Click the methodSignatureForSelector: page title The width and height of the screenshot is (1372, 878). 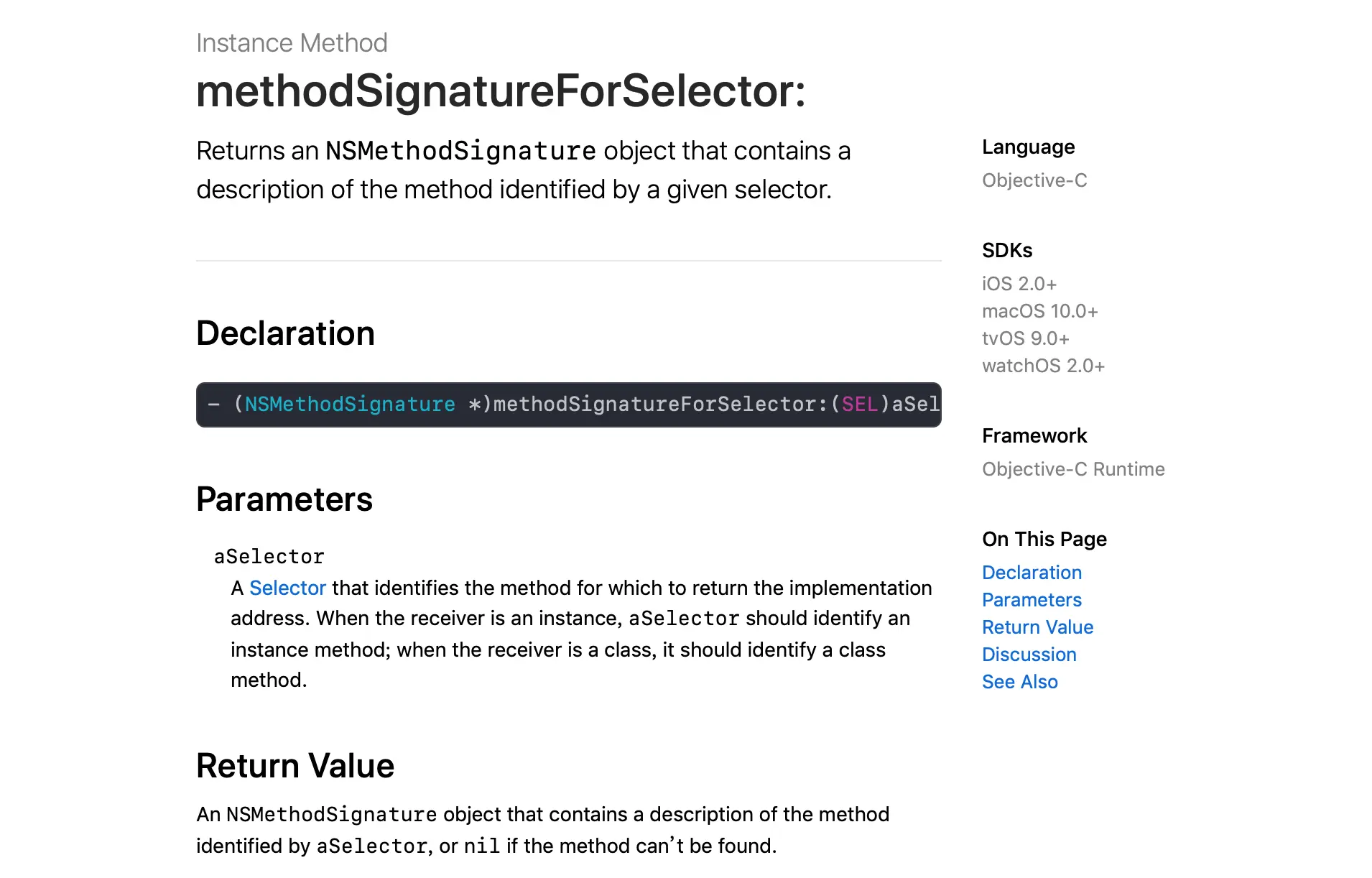point(501,91)
